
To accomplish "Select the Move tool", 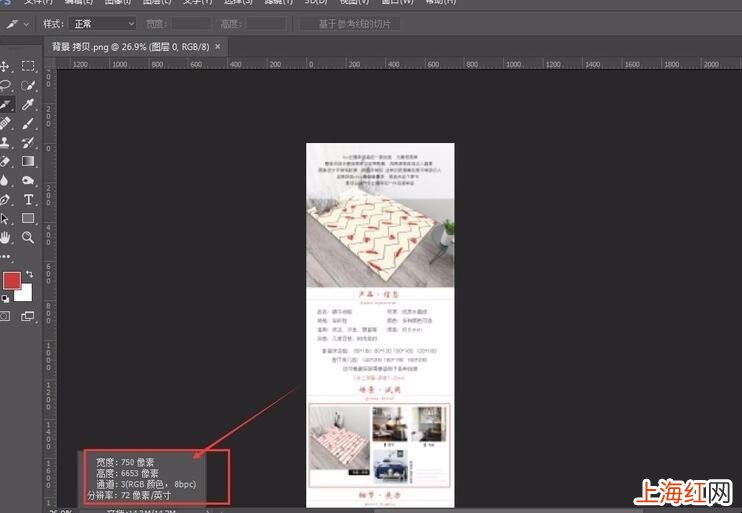I will tap(5, 66).
